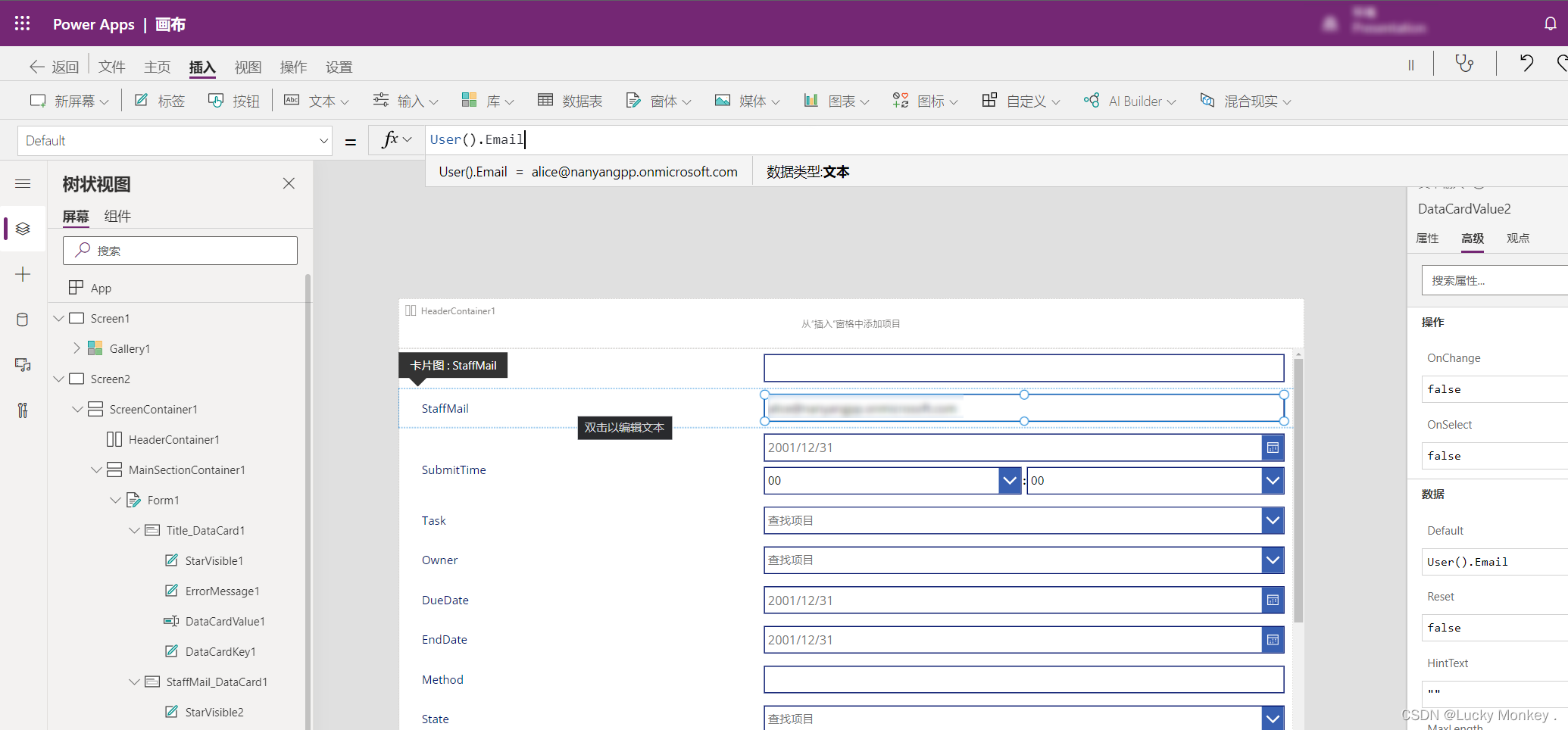Toggle the hamburger menu in left rail

click(x=23, y=183)
